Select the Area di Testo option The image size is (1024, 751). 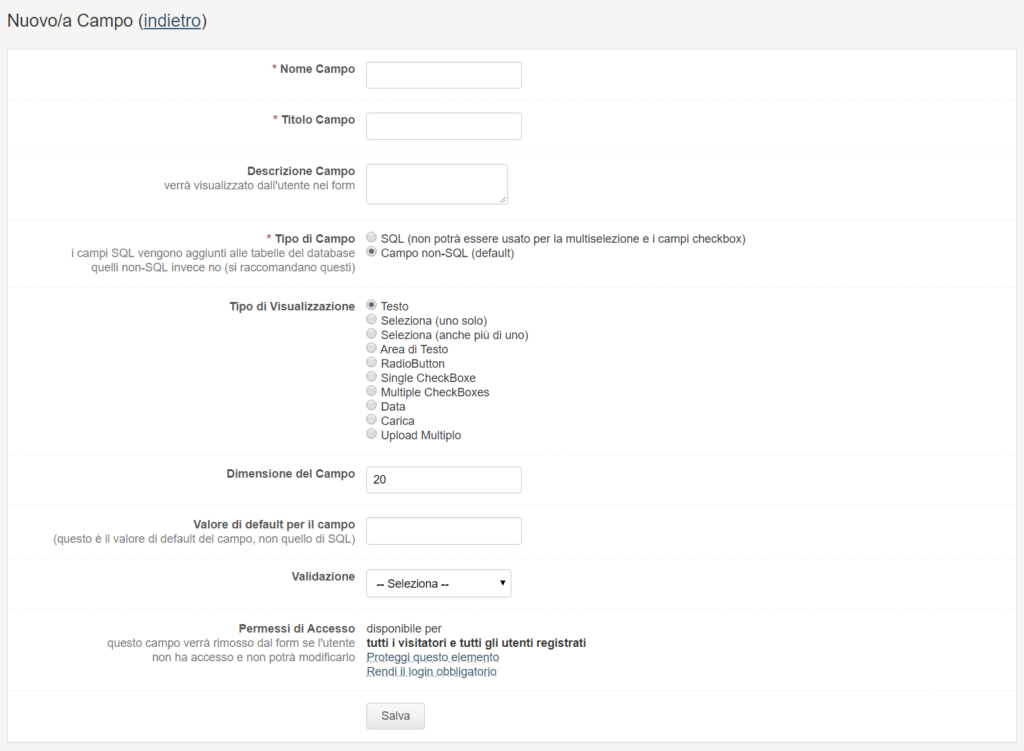(x=372, y=349)
